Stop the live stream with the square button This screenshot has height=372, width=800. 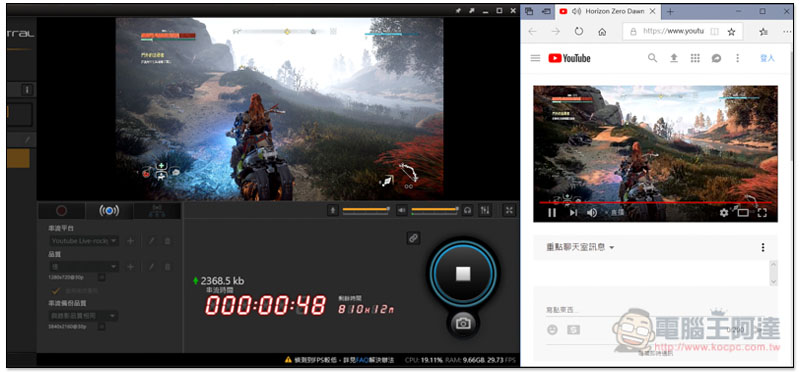pyautogui.click(x=463, y=274)
